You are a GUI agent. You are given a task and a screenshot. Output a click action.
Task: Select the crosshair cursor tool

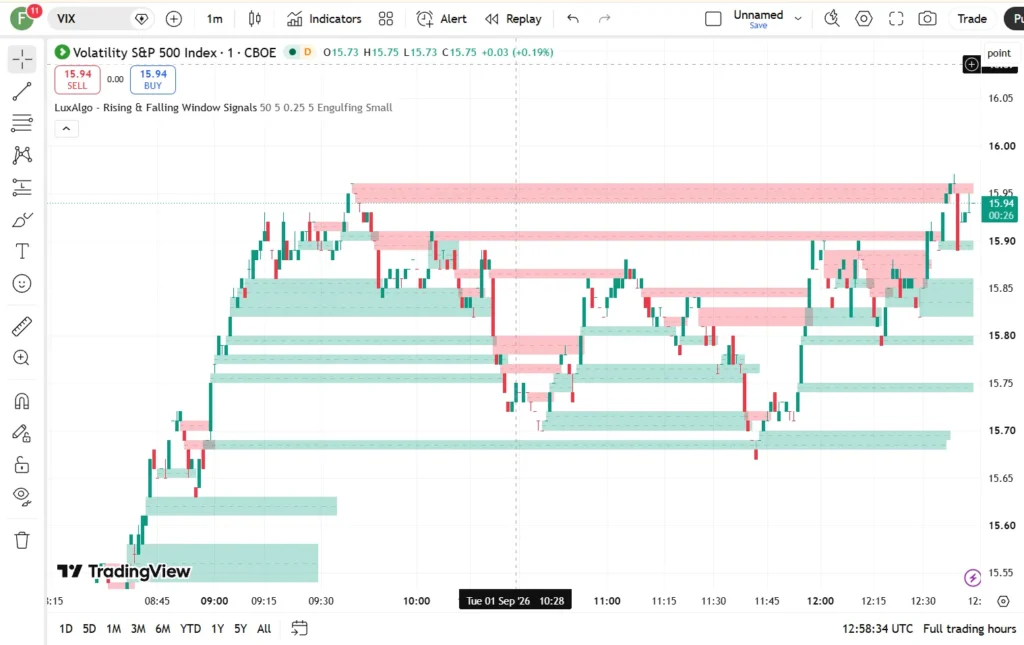[x=22, y=59]
